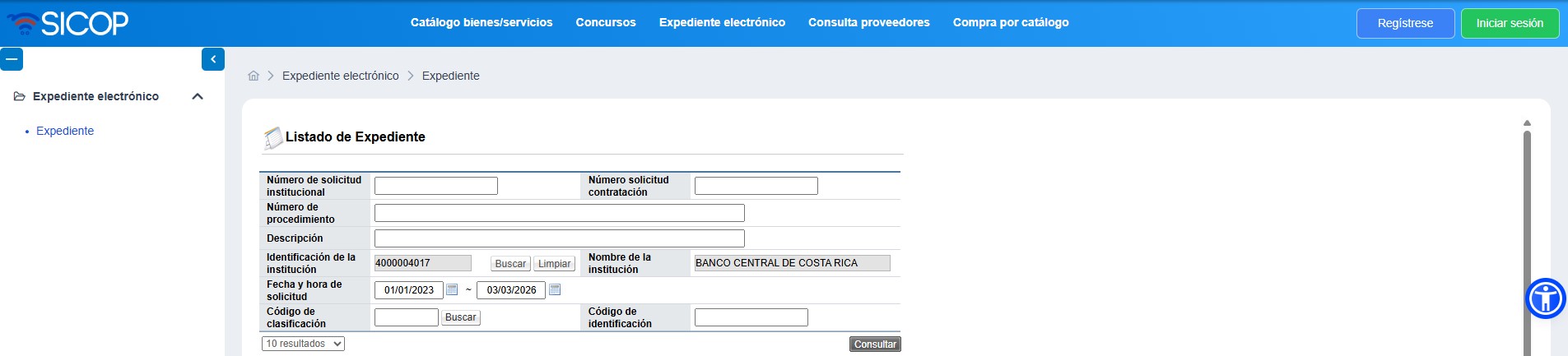Click the SICOP logo

pyautogui.click(x=68, y=23)
